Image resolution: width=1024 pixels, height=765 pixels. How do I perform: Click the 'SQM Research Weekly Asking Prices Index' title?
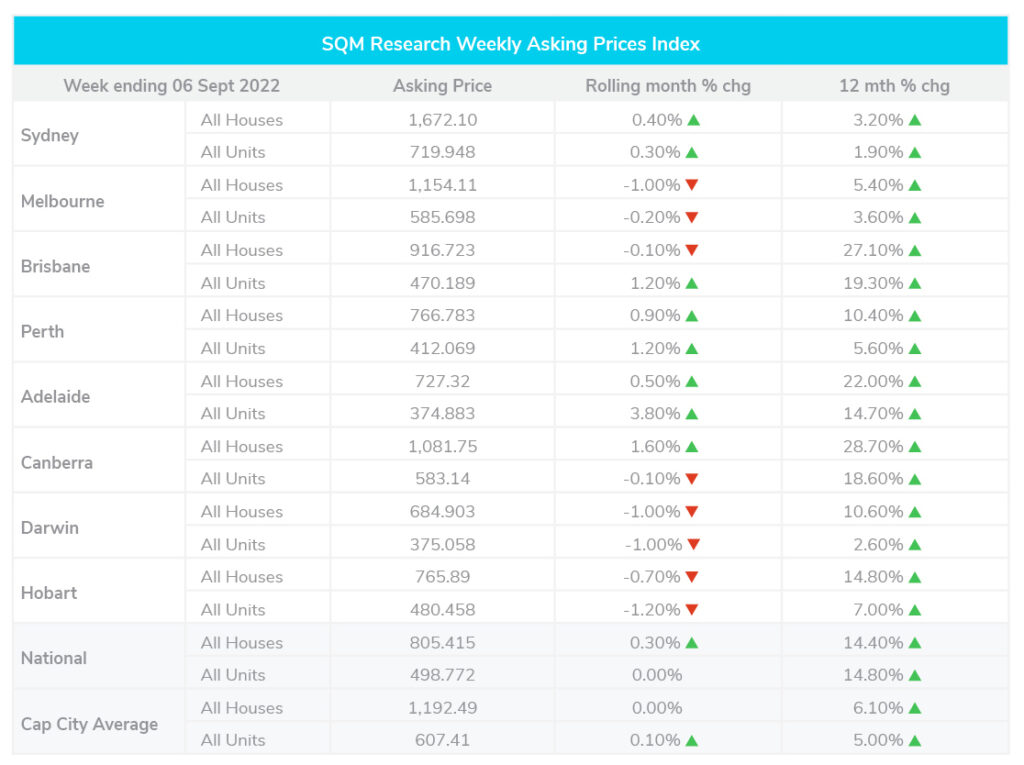(511, 44)
